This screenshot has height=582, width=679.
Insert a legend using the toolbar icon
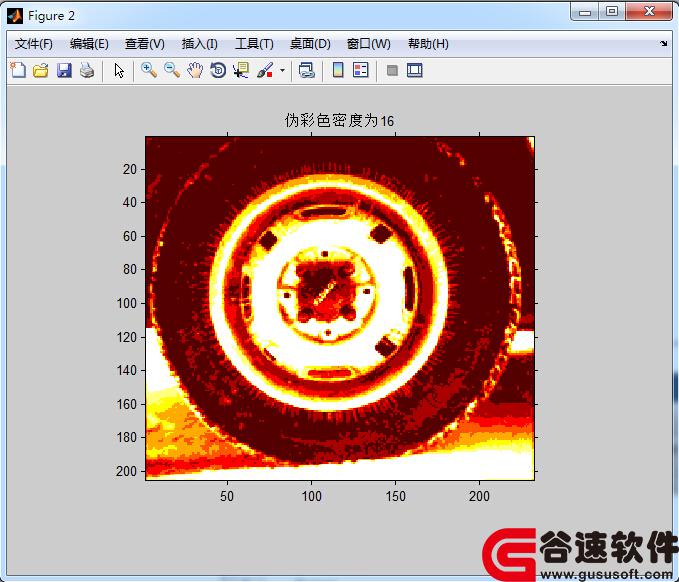click(361, 70)
